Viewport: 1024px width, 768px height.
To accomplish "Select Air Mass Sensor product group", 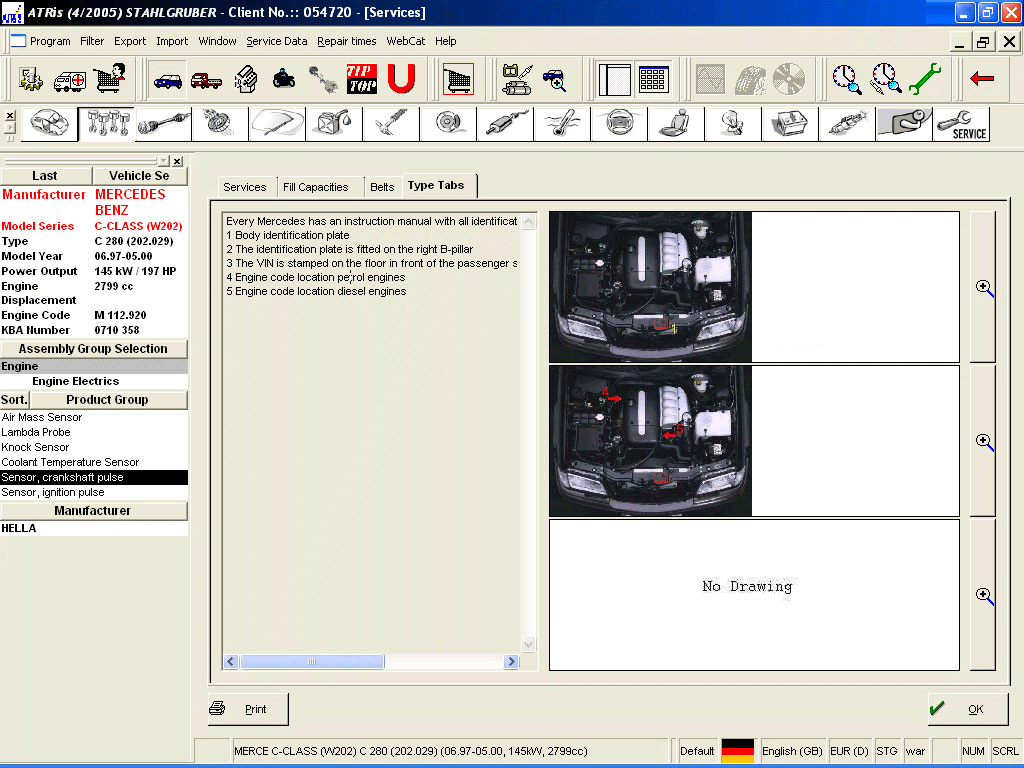I will [x=94, y=417].
